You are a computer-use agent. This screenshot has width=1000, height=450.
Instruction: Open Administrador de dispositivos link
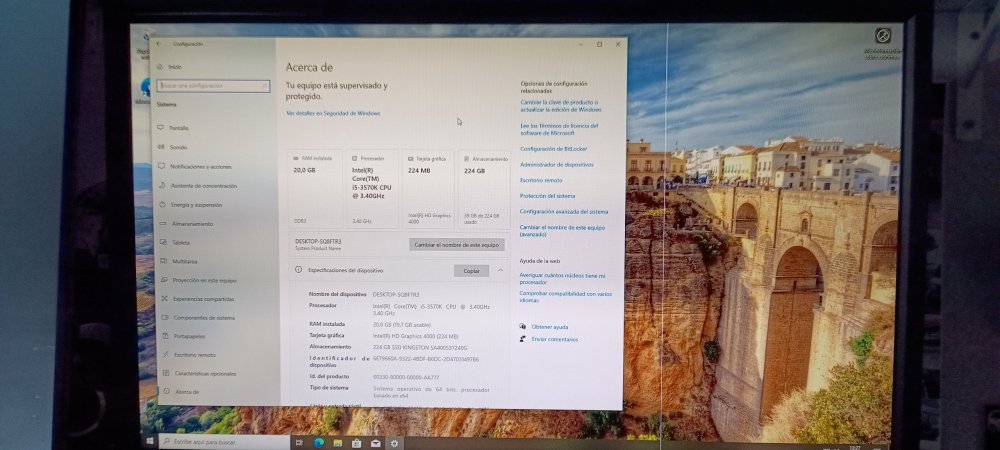(x=556, y=164)
